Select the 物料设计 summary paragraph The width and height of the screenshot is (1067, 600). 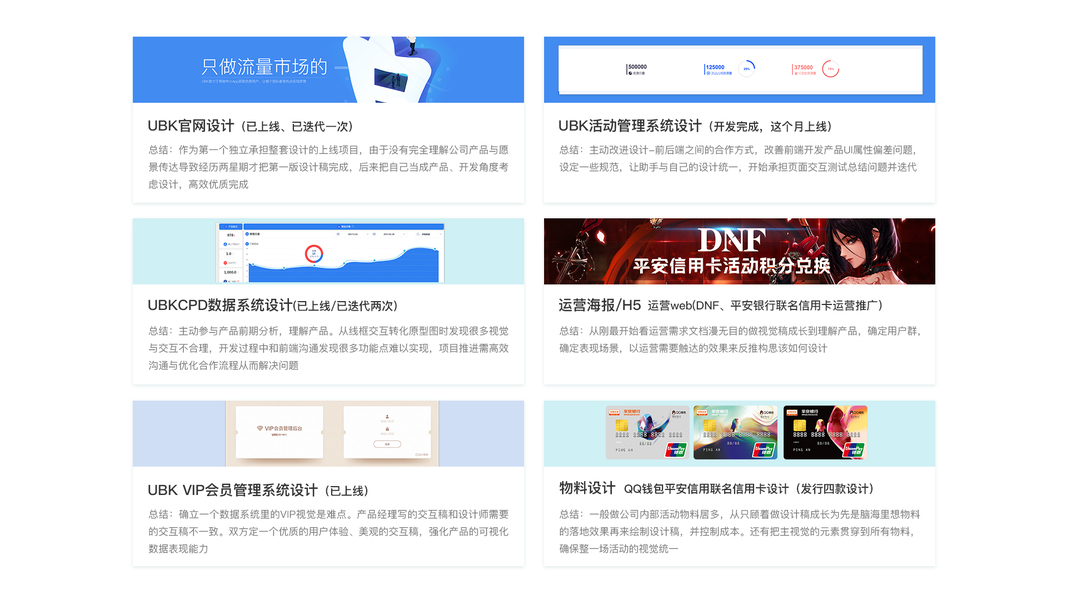point(740,531)
